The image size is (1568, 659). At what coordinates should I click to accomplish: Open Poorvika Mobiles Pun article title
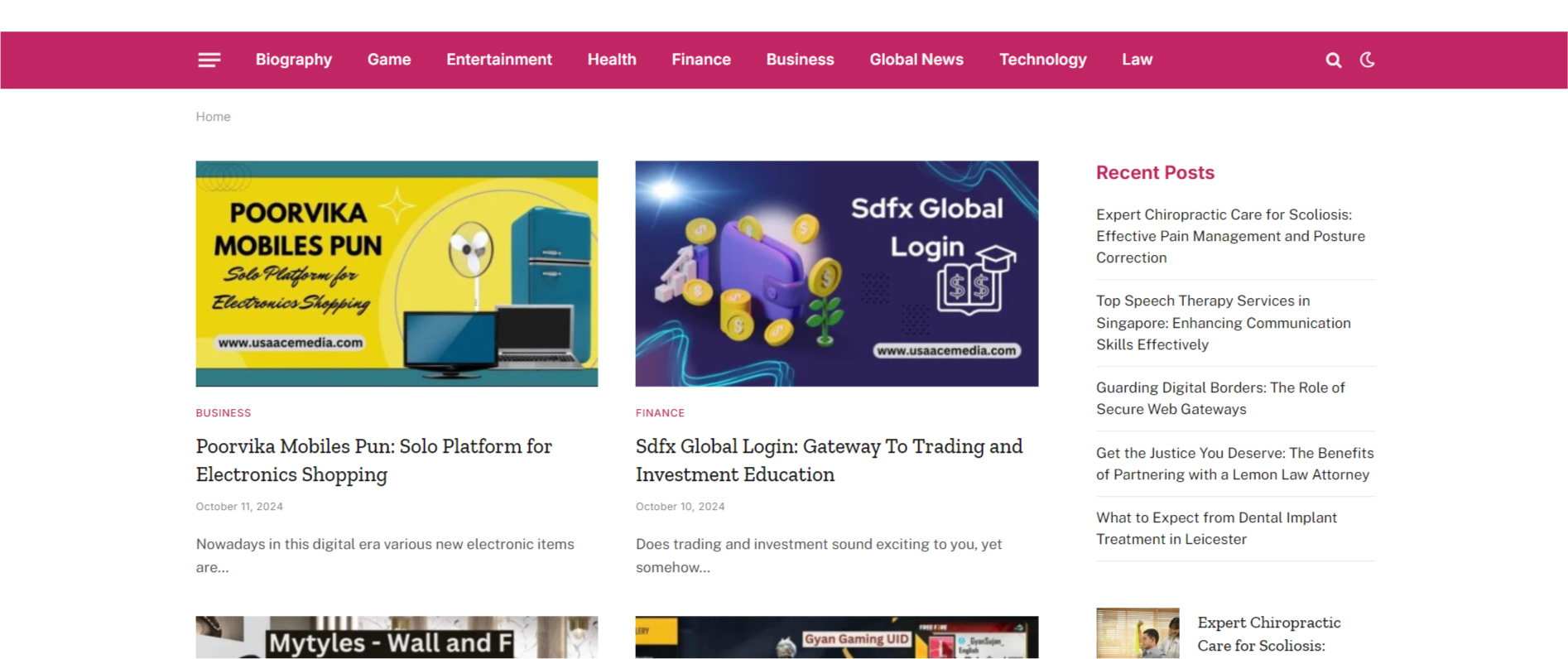pos(374,460)
